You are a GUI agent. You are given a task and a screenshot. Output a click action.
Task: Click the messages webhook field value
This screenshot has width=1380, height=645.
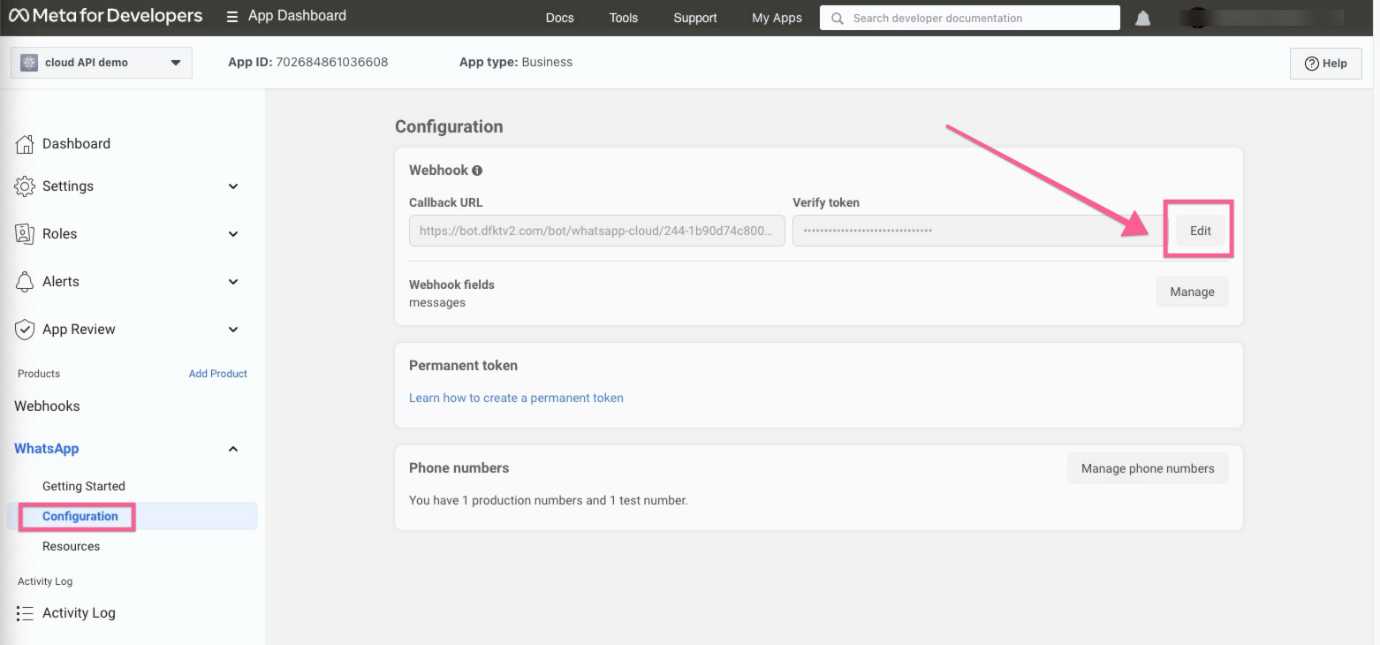pyautogui.click(x=437, y=303)
